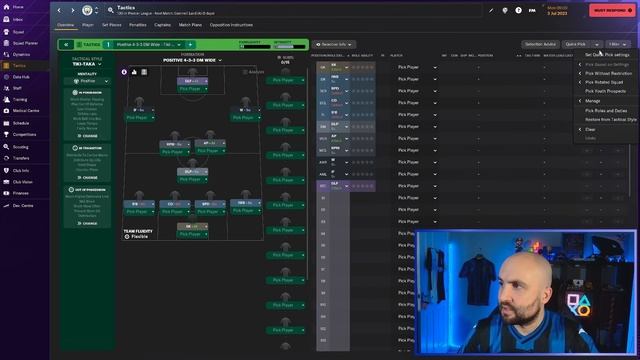This screenshot has height=360, width=640.
Task: Open the Manage submenu
Action: pyautogui.click(x=593, y=101)
